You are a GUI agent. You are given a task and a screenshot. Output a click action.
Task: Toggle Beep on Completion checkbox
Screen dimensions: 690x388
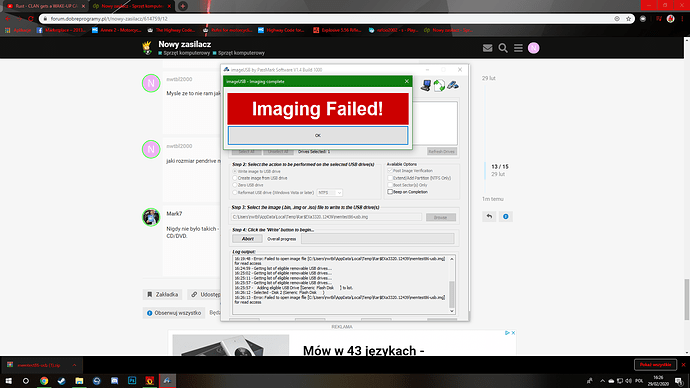(x=390, y=192)
